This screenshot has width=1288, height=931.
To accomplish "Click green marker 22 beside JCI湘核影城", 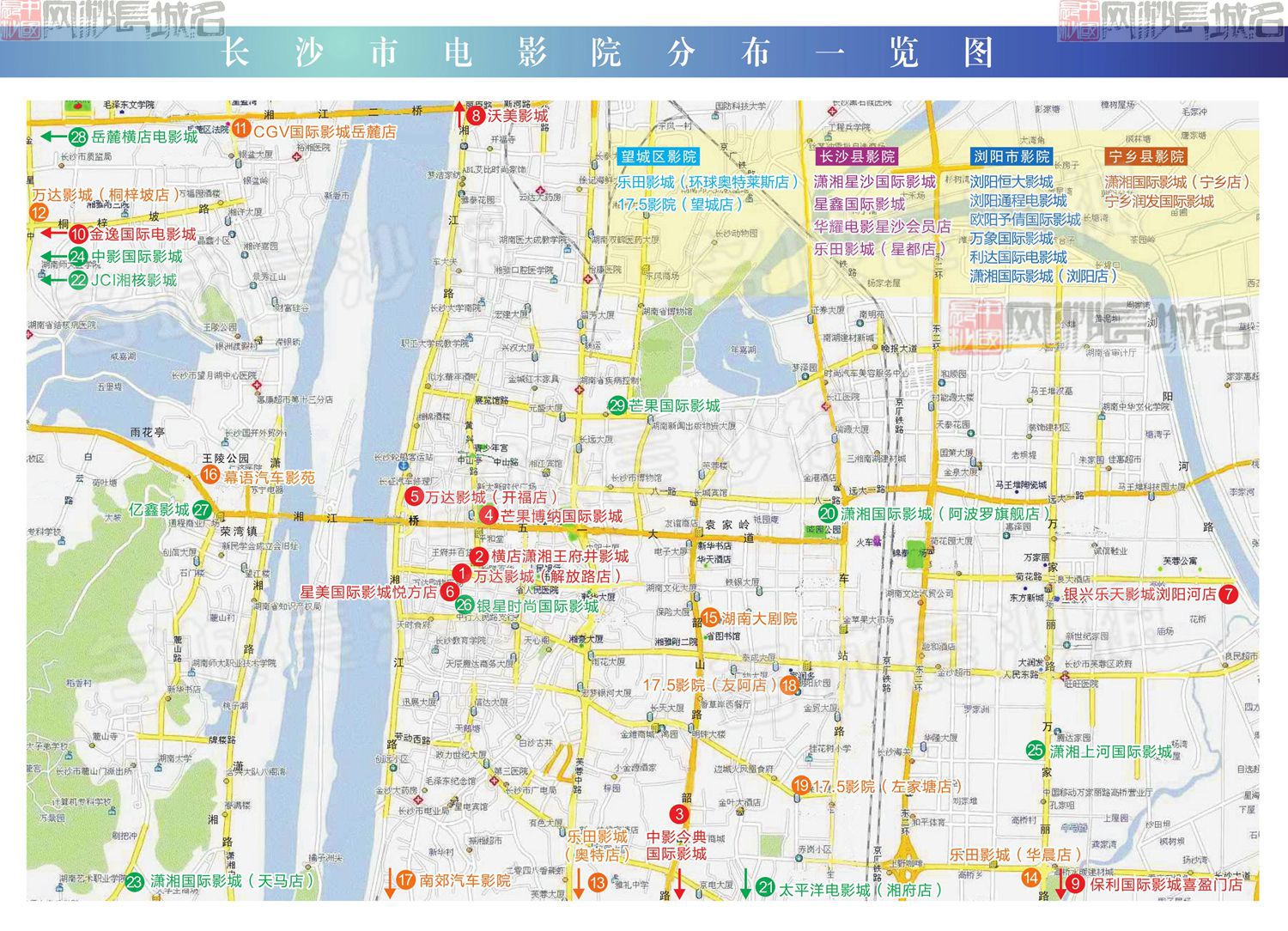I will click(78, 280).
